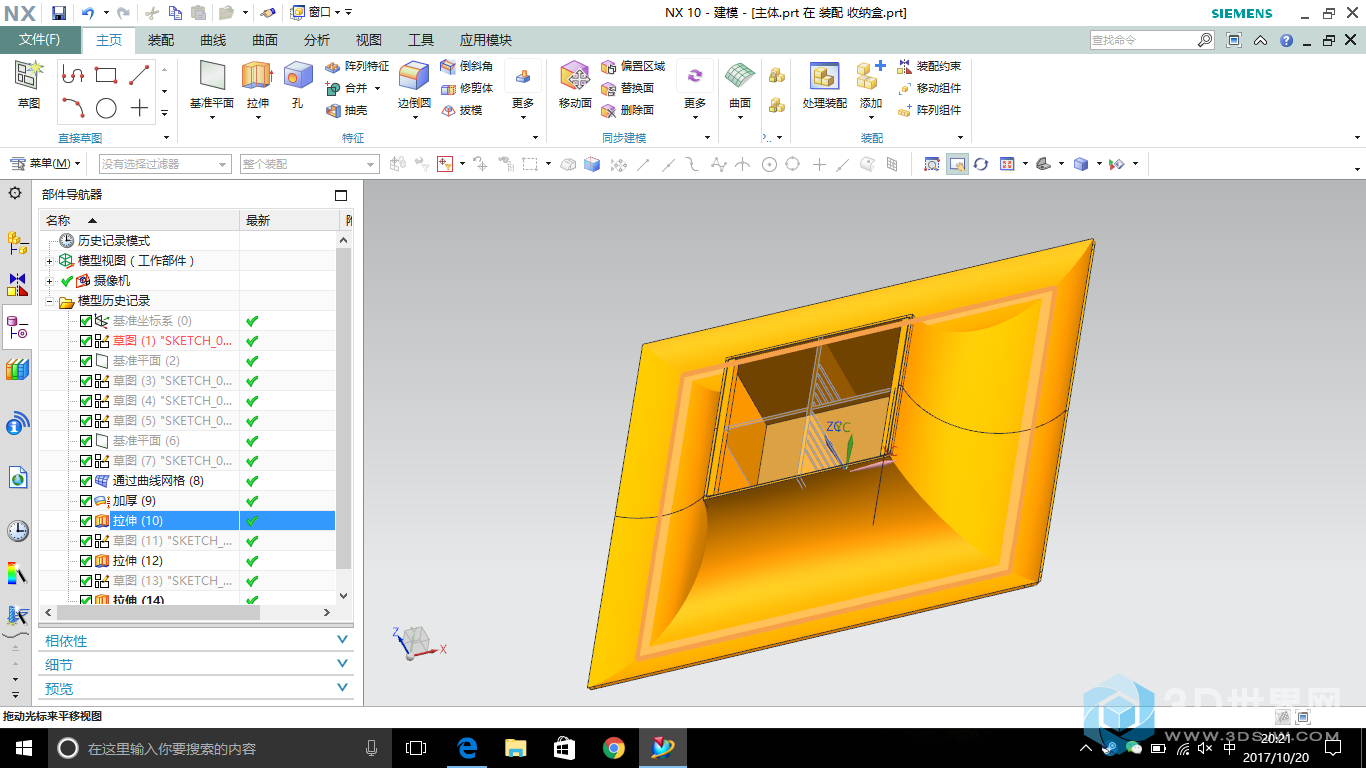Click 倒斜角 chamfer tool
1366x768 pixels.
click(467, 66)
